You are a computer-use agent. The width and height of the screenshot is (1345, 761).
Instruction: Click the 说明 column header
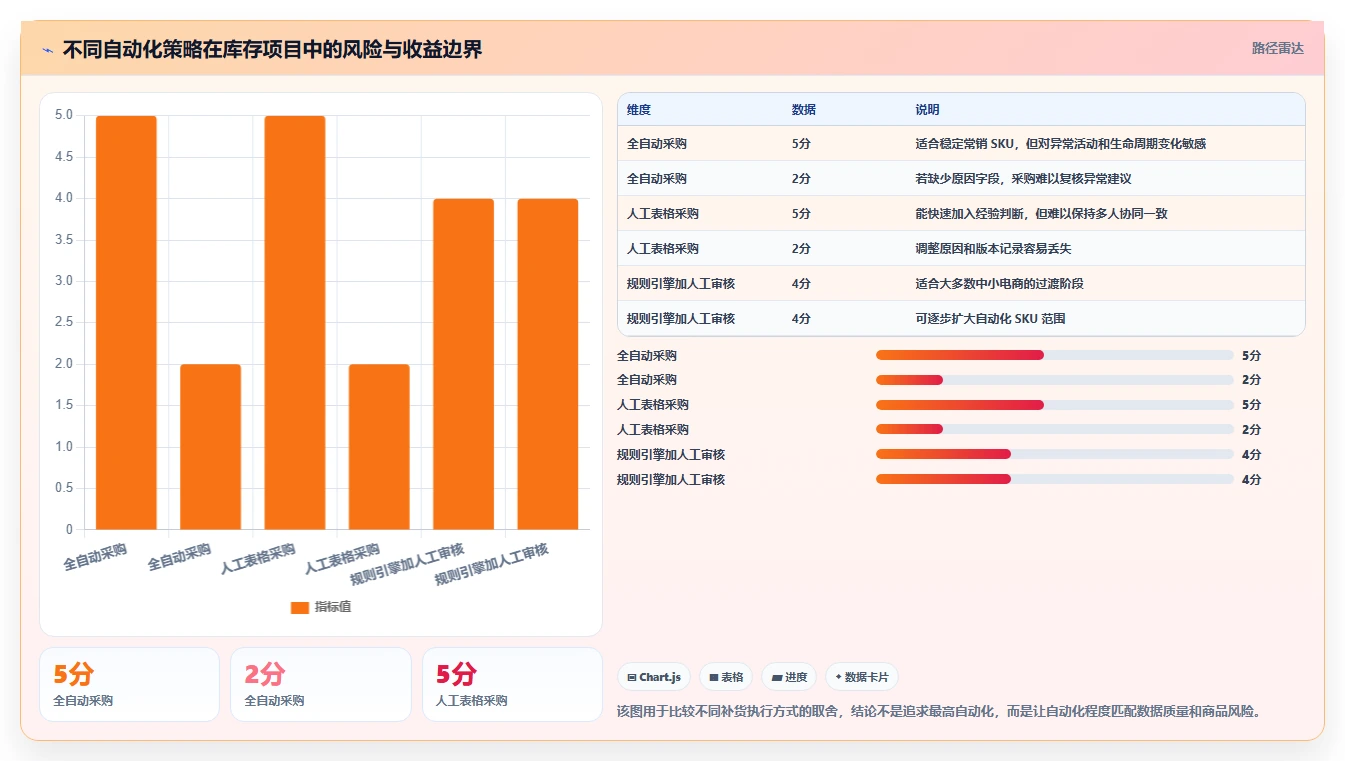click(927, 110)
